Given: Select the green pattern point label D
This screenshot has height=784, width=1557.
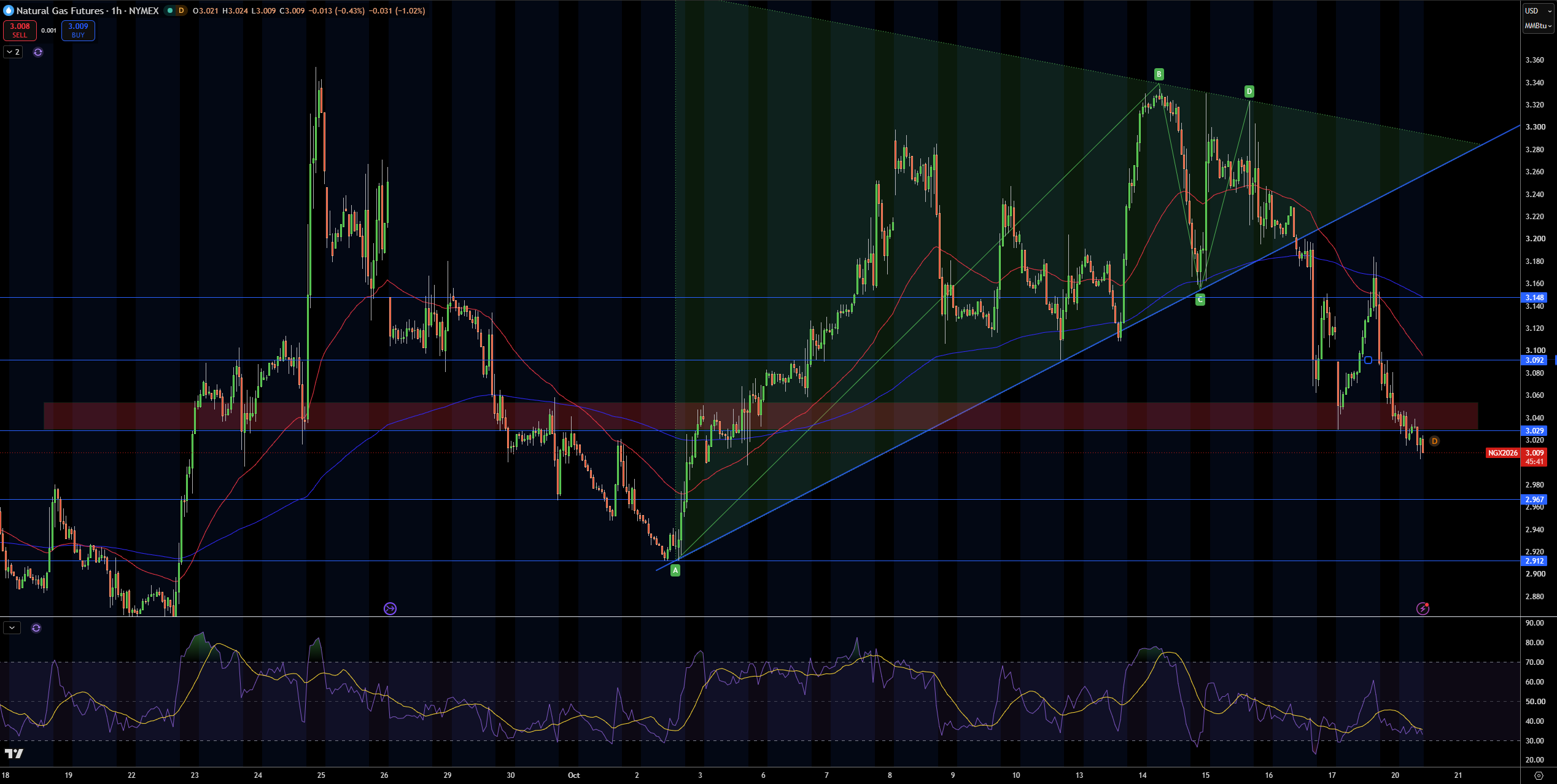Looking at the screenshot, I should tap(1249, 91).
